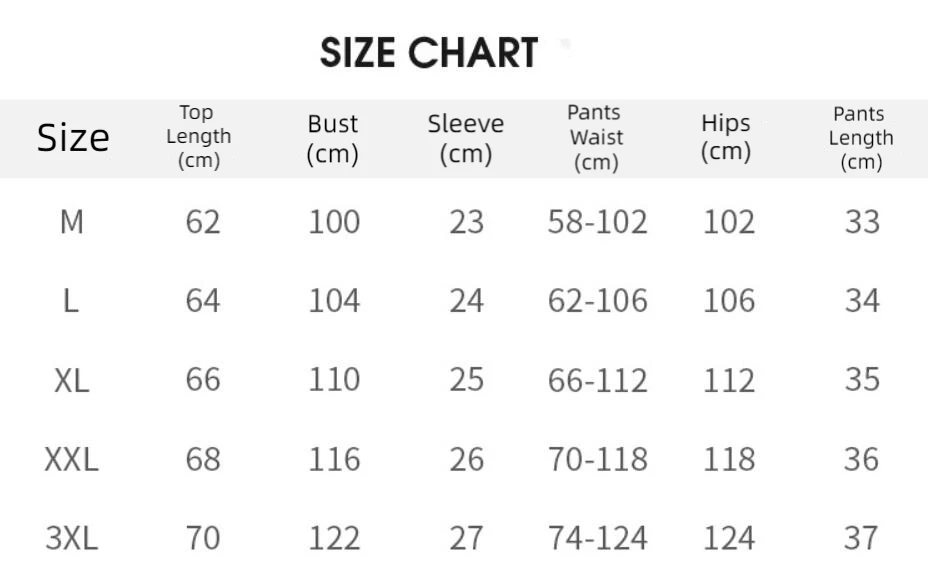Click the Pants Waist (cm) header
928x577 pixels.
pyautogui.click(x=596, y=137)
